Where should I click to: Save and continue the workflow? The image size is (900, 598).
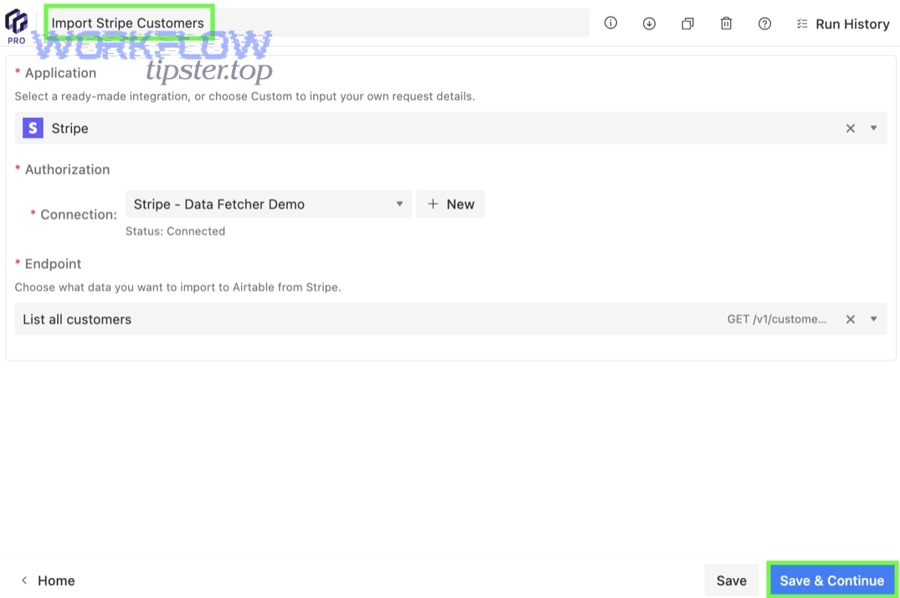pos(832,580)
